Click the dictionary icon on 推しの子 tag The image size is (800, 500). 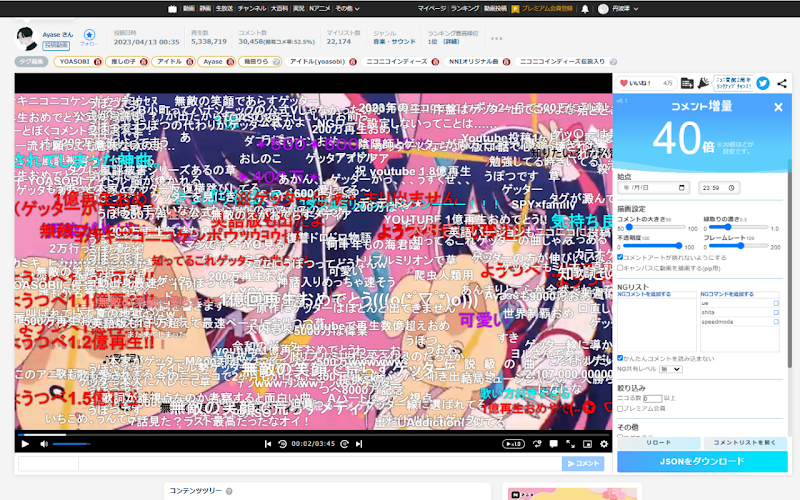click(143, 62)
